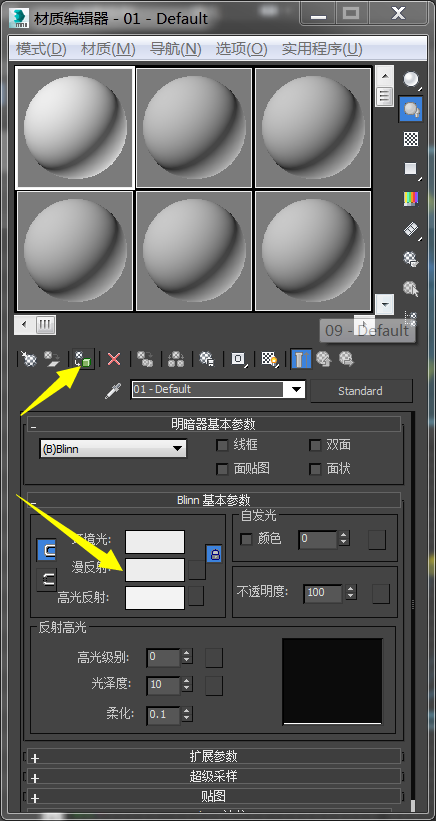The image size is (436, 821).
Task: Click the Go Forward to Sibling icon
Action: tap(346, 359)
